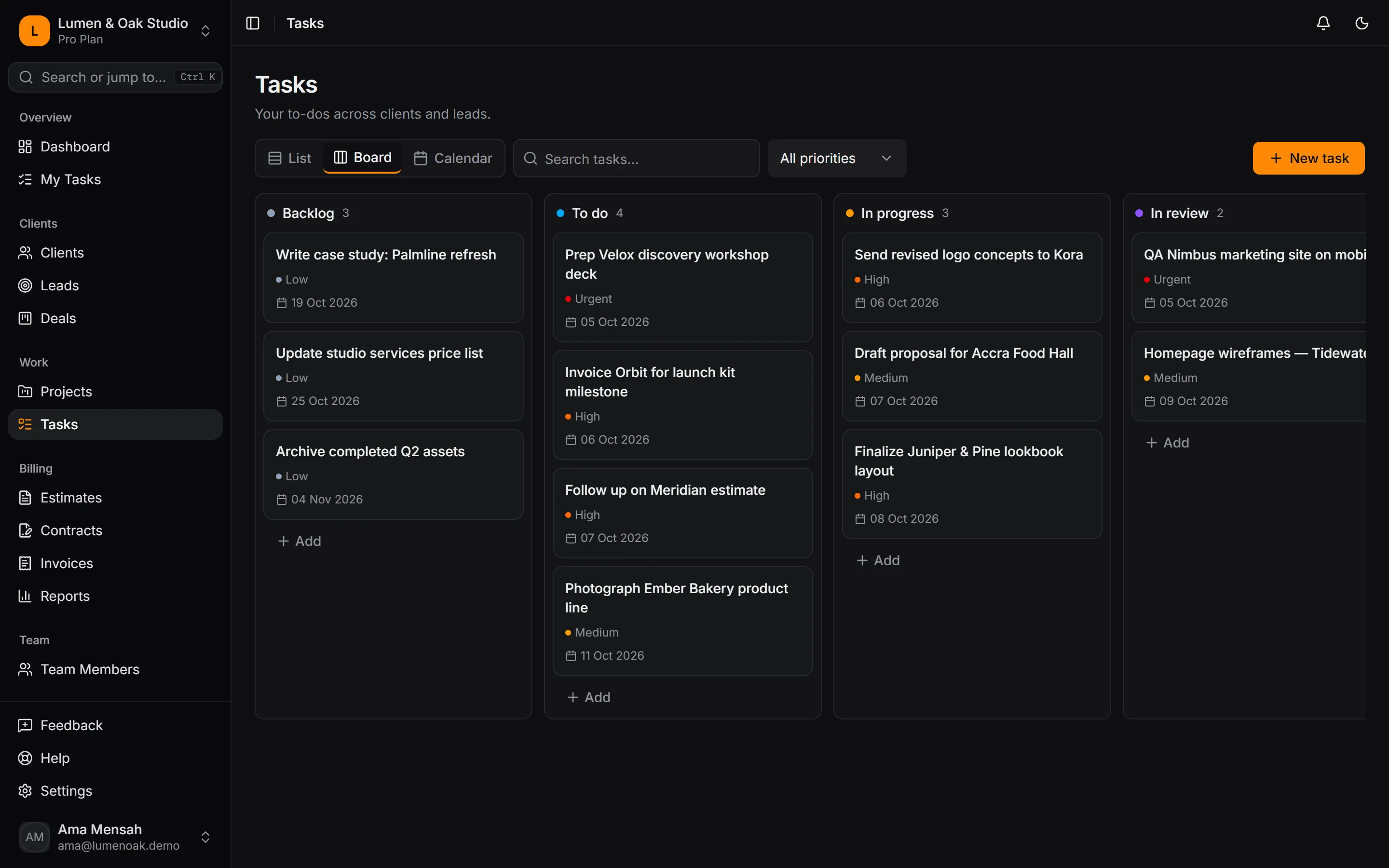Open the Update studio services price list card
This screenshot has height=868, width=1389.
pos(393,376)
